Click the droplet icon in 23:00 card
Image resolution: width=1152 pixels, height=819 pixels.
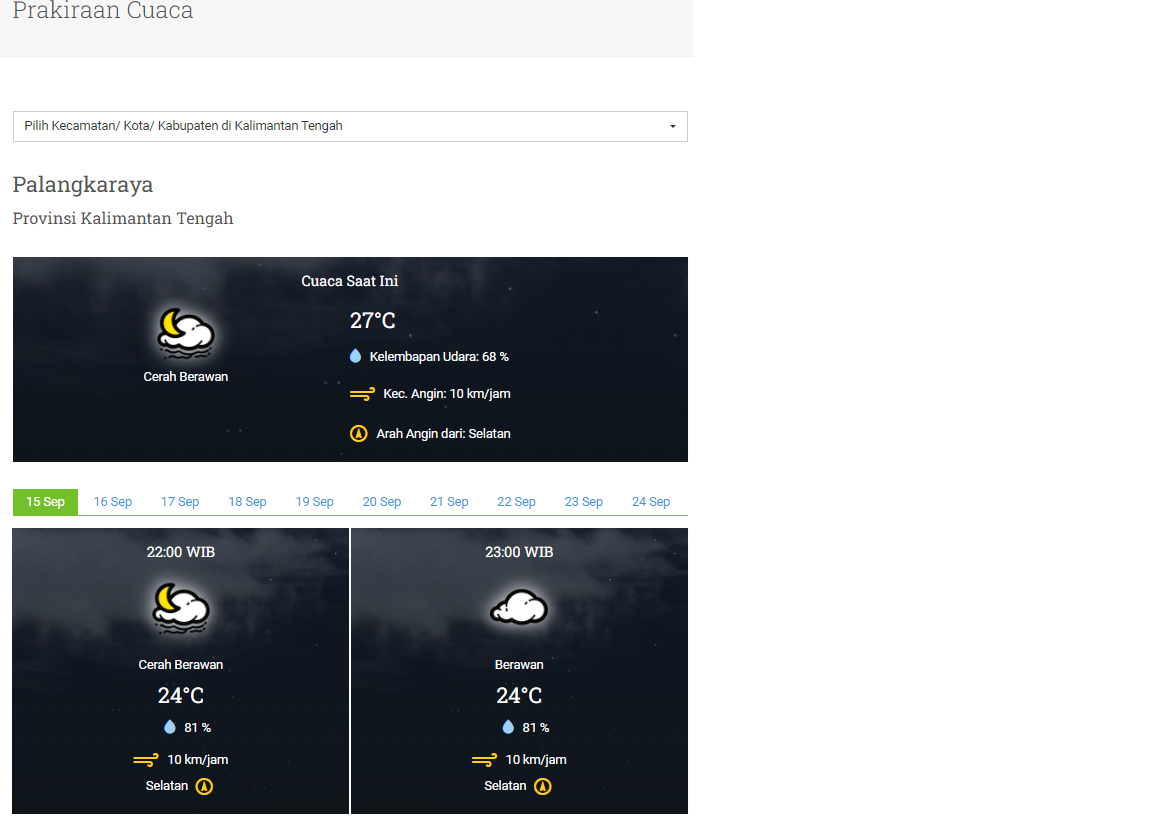tap(508, 727)
